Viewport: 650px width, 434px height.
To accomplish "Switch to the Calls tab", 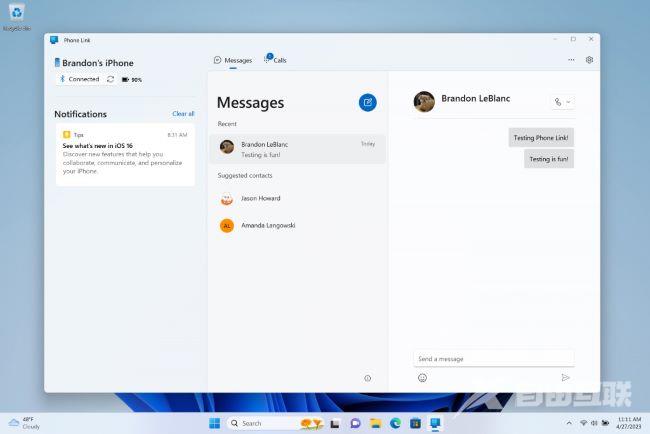I will [275, 60].
